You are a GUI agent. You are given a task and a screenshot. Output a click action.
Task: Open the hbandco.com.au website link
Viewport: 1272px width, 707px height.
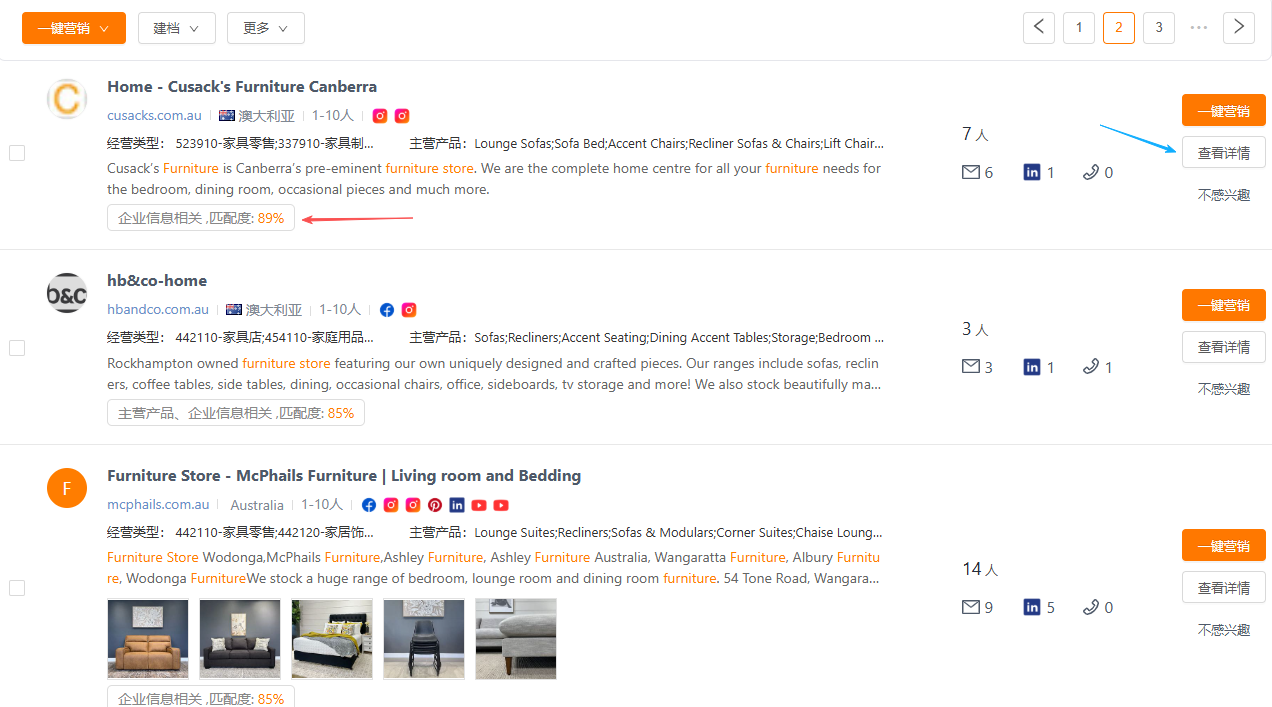158,310
